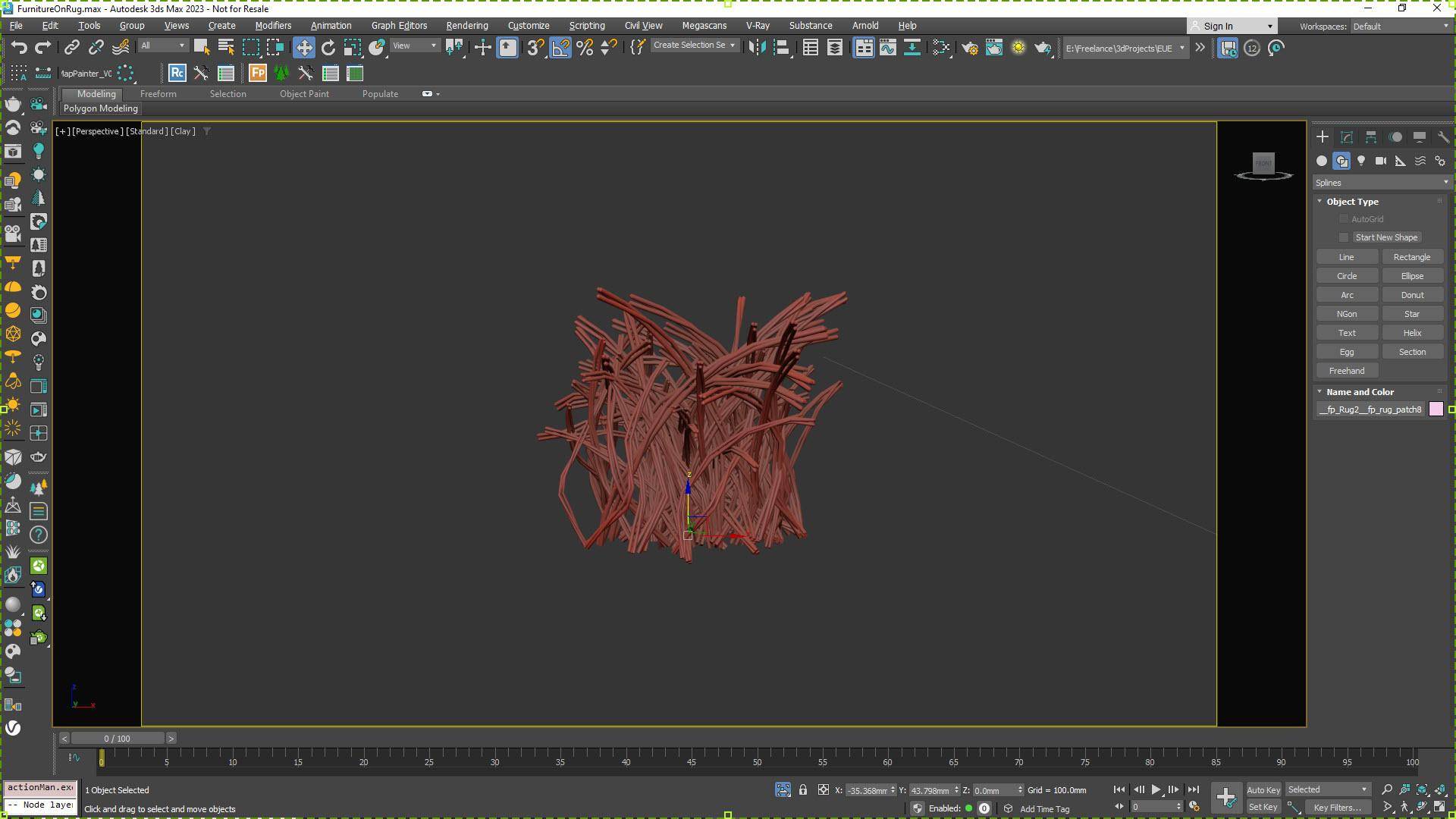Select the Move transform tool
Image resolution: width=1456 pixels, height=819 pixels.
click(x=303, y=48)
